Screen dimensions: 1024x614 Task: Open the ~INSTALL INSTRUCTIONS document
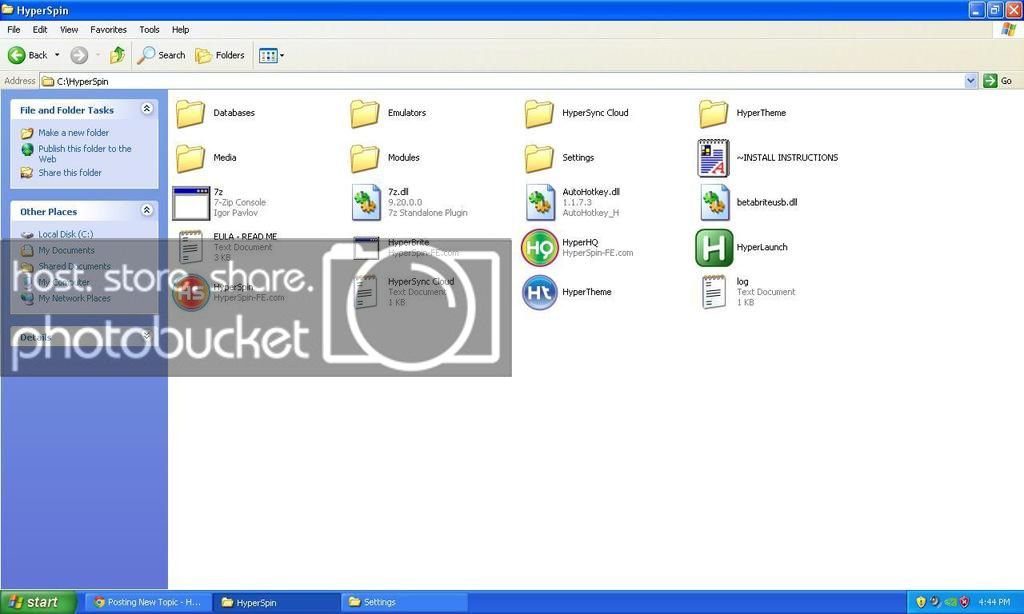point(714,158)
